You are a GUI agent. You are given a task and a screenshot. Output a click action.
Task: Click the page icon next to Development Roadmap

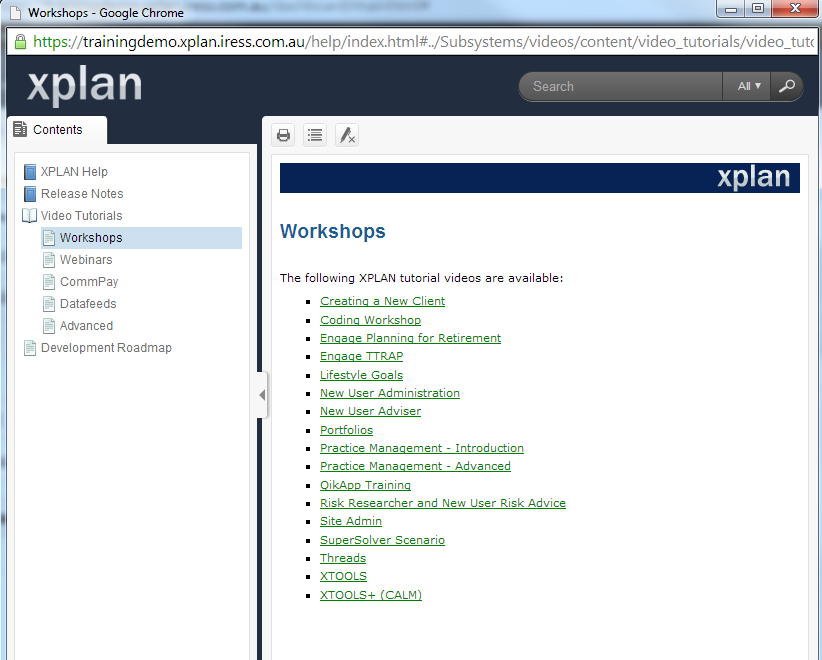click(30, 348)
